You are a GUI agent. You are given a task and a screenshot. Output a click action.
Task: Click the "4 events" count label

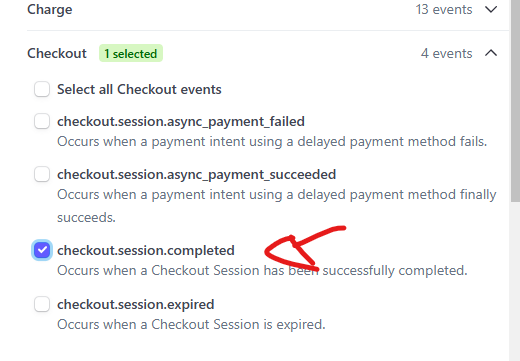(446, 53)
